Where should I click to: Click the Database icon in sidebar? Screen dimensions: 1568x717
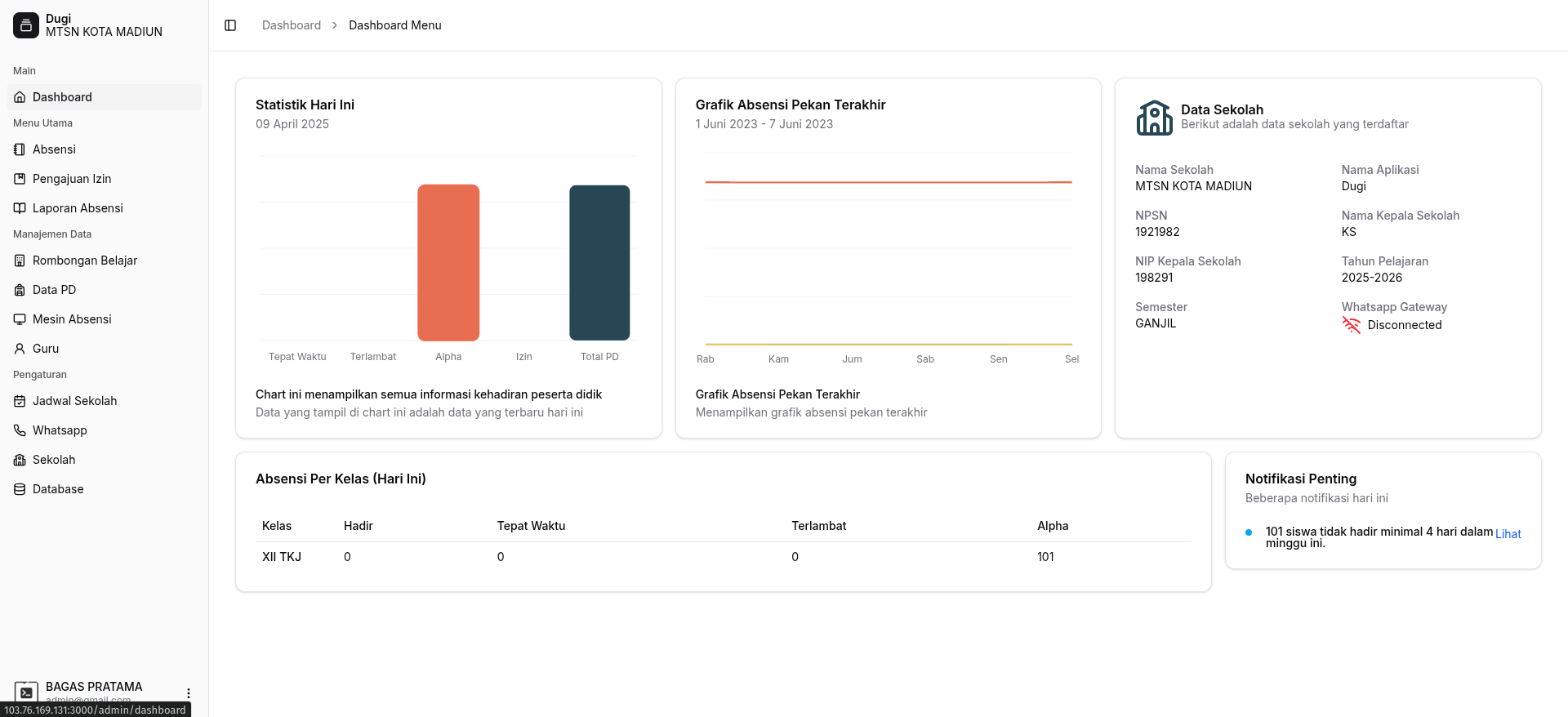click(20, 489)
